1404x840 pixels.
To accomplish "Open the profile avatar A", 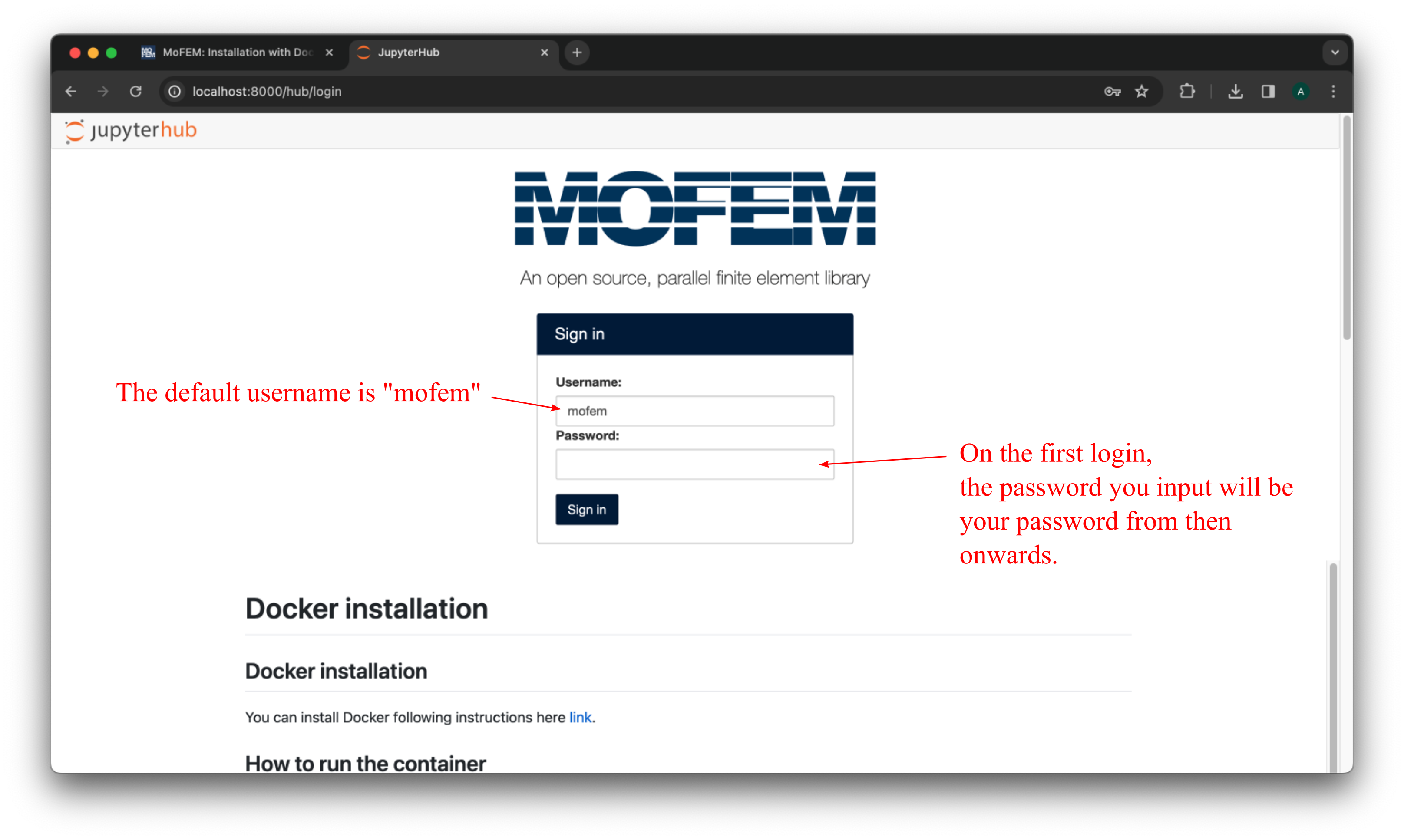I will [x=1300, y=91].
